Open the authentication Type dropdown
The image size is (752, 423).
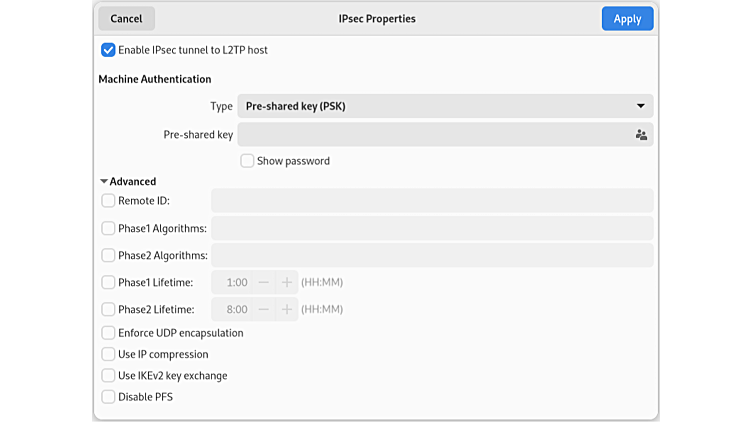point(444,106)
